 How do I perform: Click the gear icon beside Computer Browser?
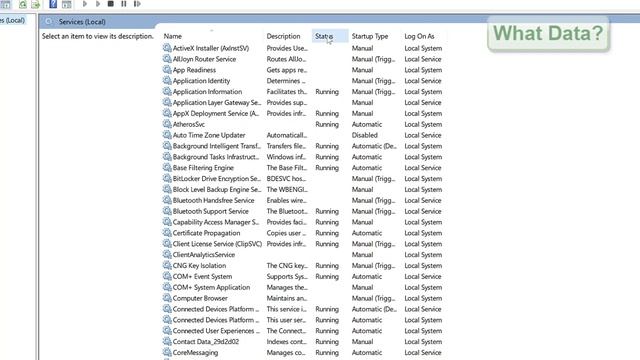167,298
